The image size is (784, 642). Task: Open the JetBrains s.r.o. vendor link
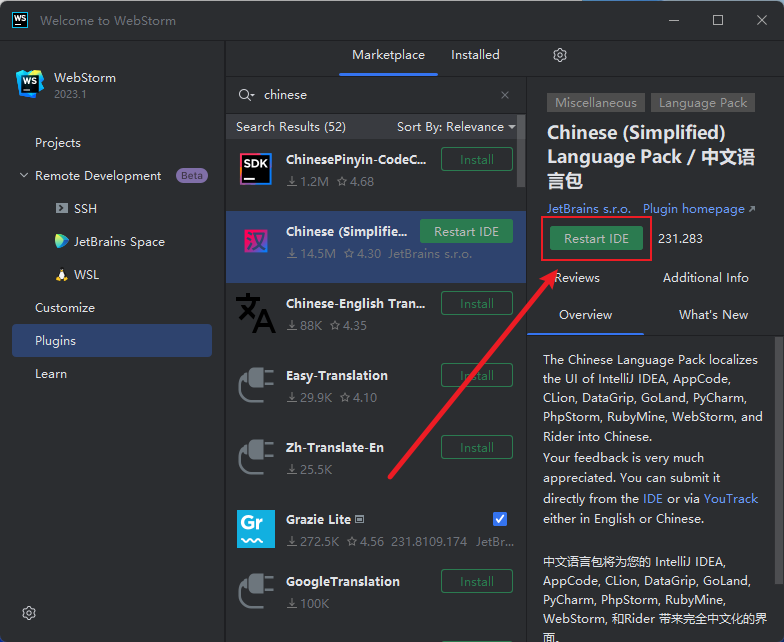(588, 209)
